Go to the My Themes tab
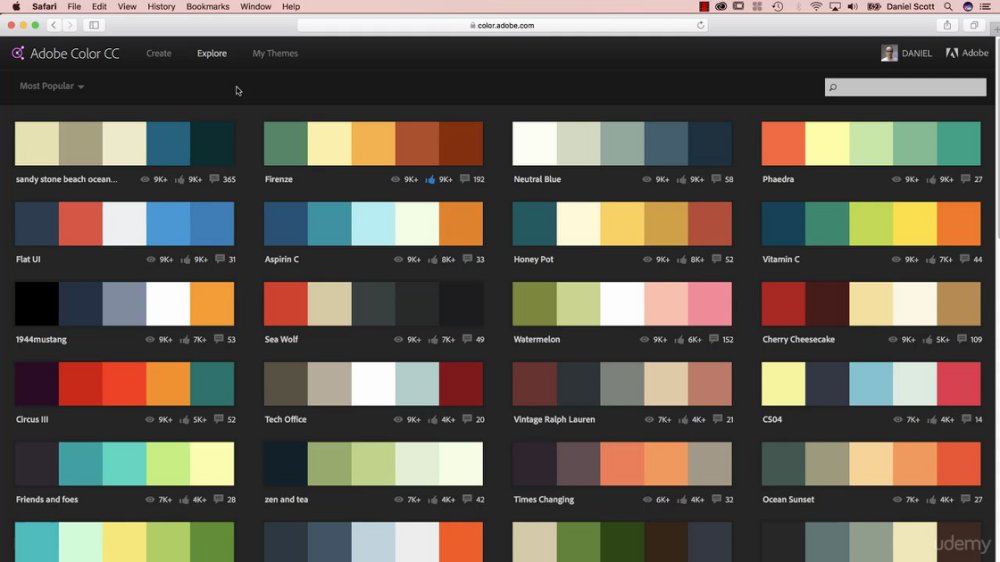Viewport: 1000px width, 562px height. click(275, 54)
